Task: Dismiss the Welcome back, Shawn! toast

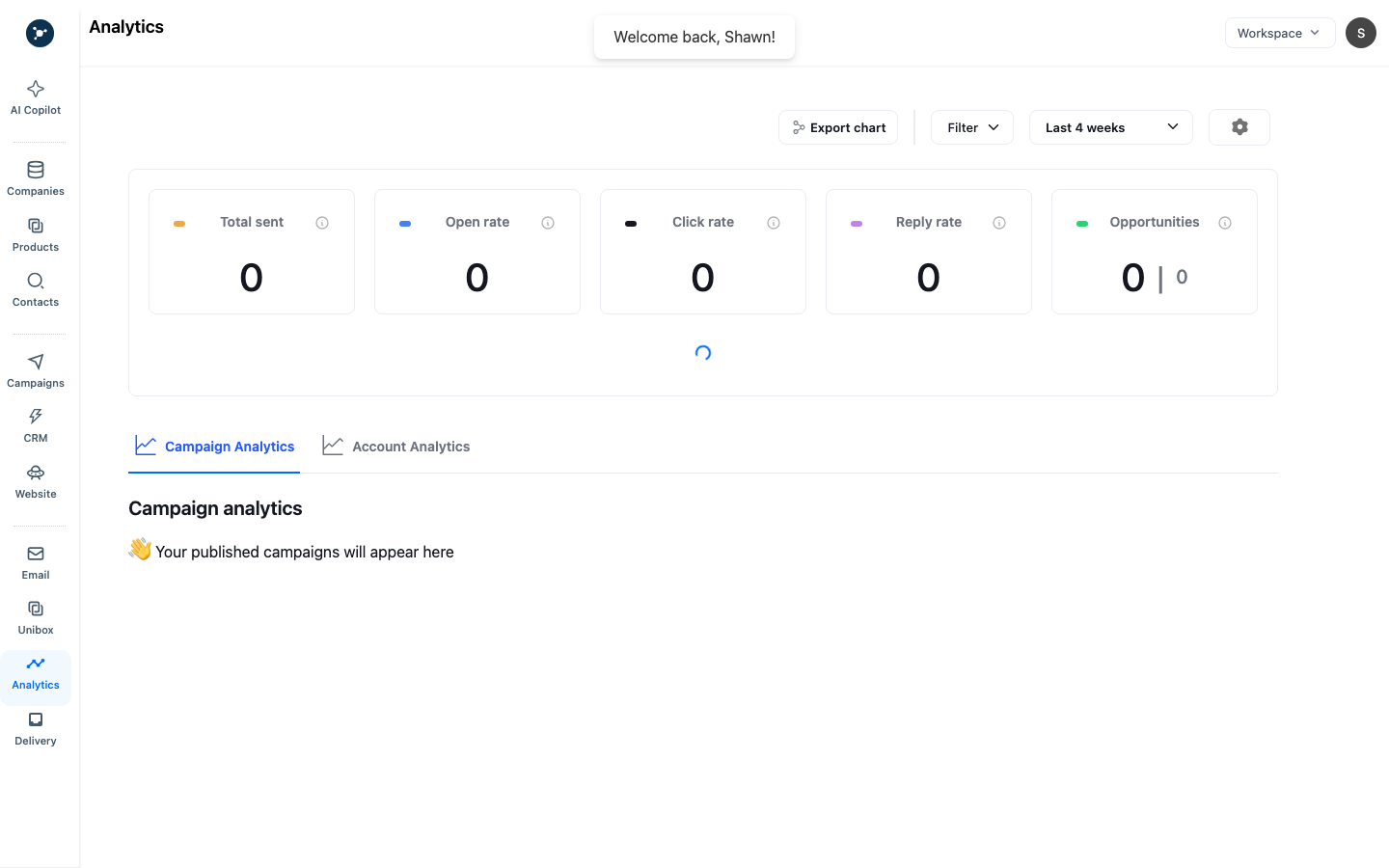Action: (694, 37)
